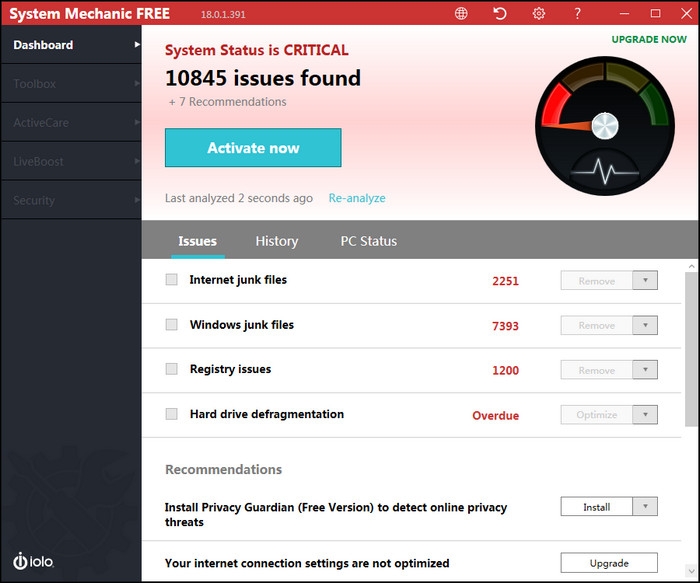Image resolution: width=700 pixels, height=583 pixels.
Task: Open the help question mark icon
Action: (577, 13)
